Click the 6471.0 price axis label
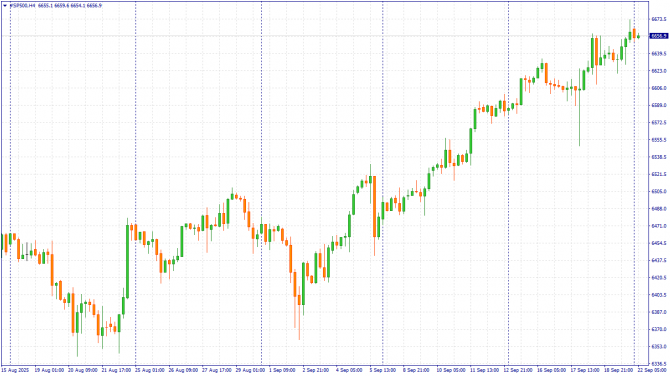Viewport: 670px width, 376px height. tap(658, 226)
